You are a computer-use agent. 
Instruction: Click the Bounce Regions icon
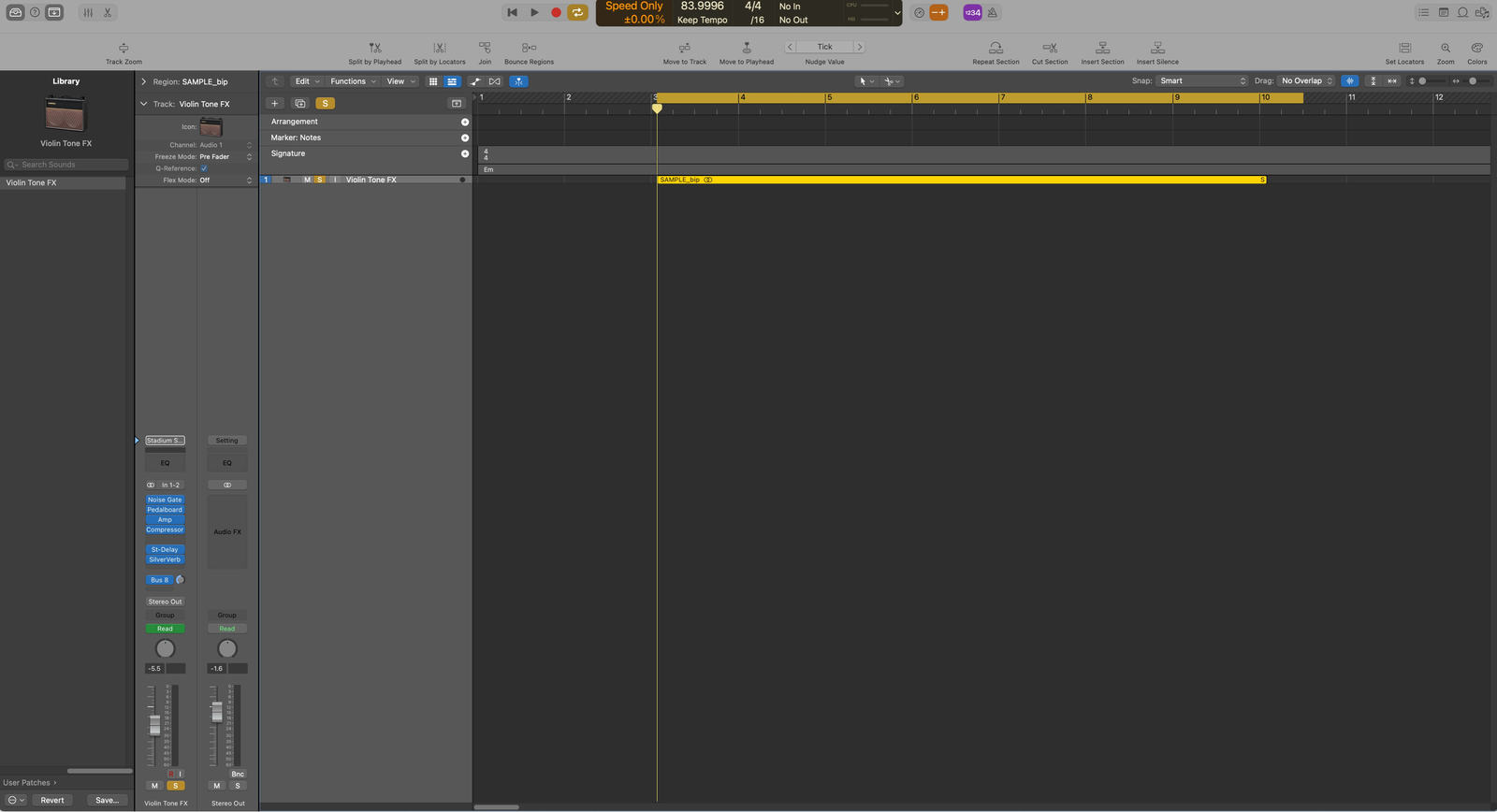[529, 48]
